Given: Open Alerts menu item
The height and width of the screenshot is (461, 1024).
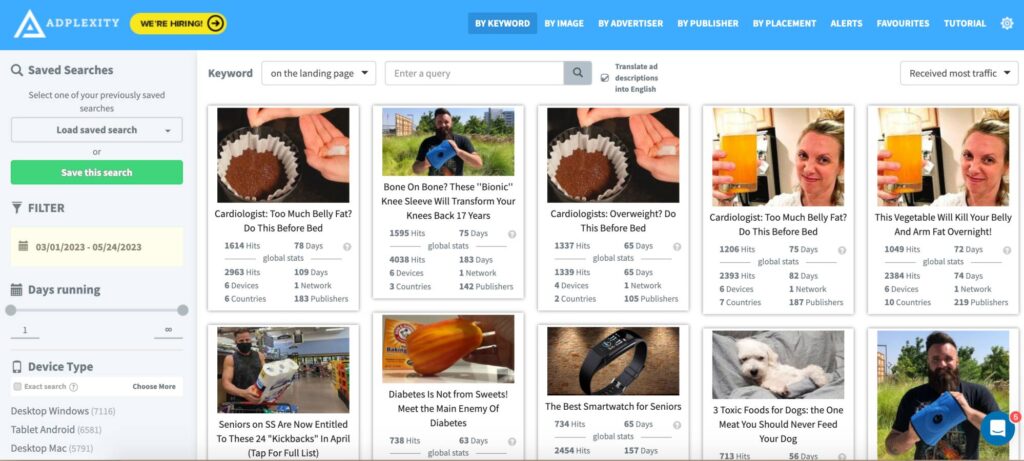Looking at the screenshot, I should point(846,24).
